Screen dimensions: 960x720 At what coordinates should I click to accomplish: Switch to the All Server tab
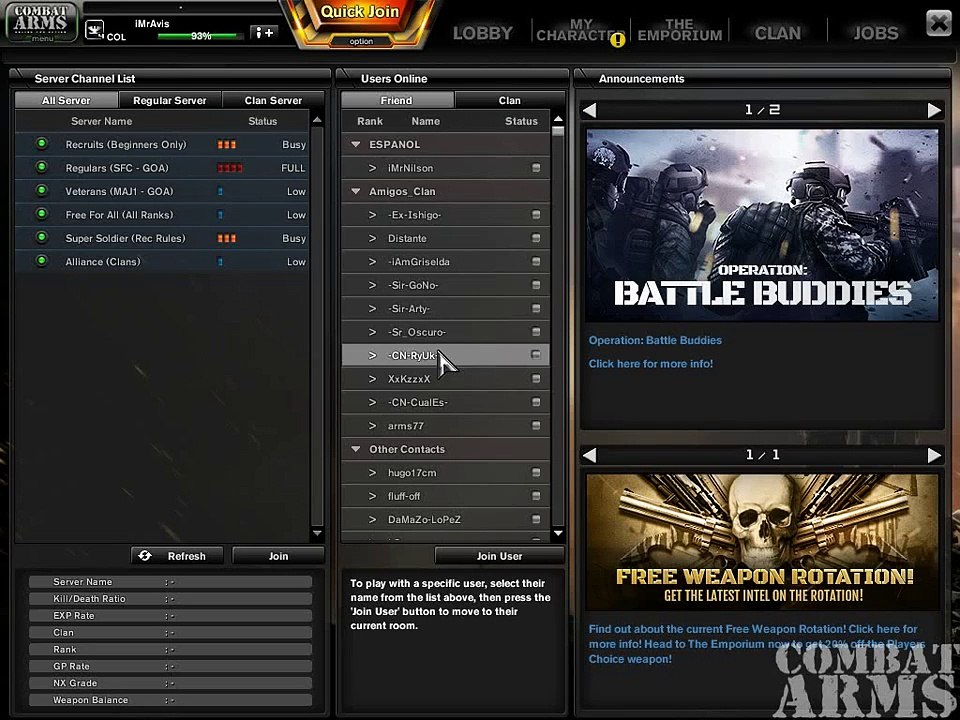pos(66,100)
